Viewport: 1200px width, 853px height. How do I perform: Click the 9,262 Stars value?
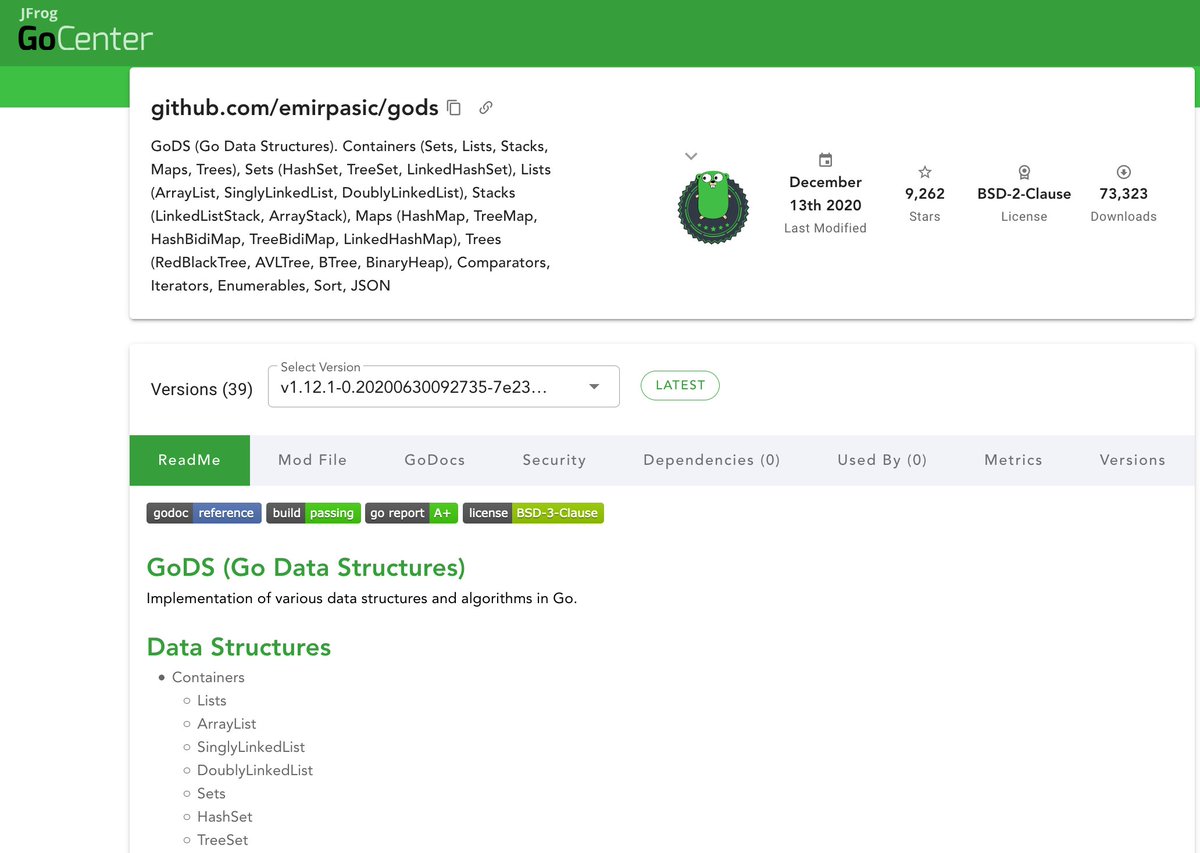925,194
